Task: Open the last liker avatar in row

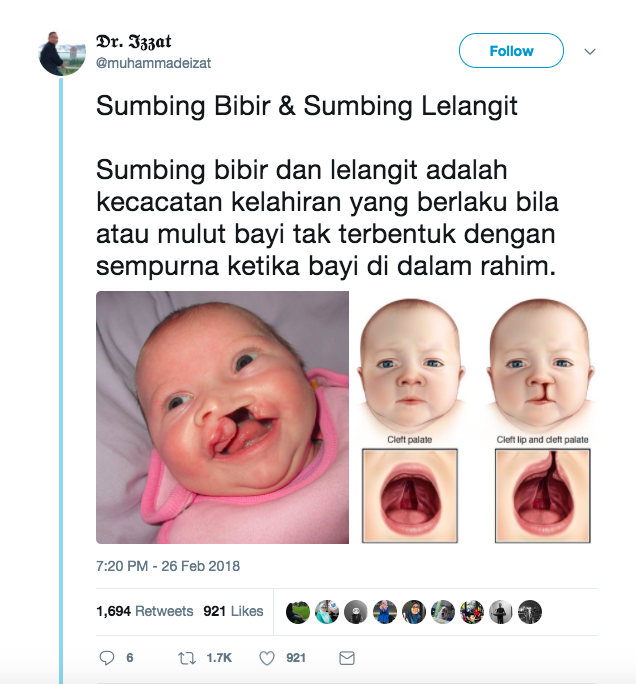Action: point(530,612)
